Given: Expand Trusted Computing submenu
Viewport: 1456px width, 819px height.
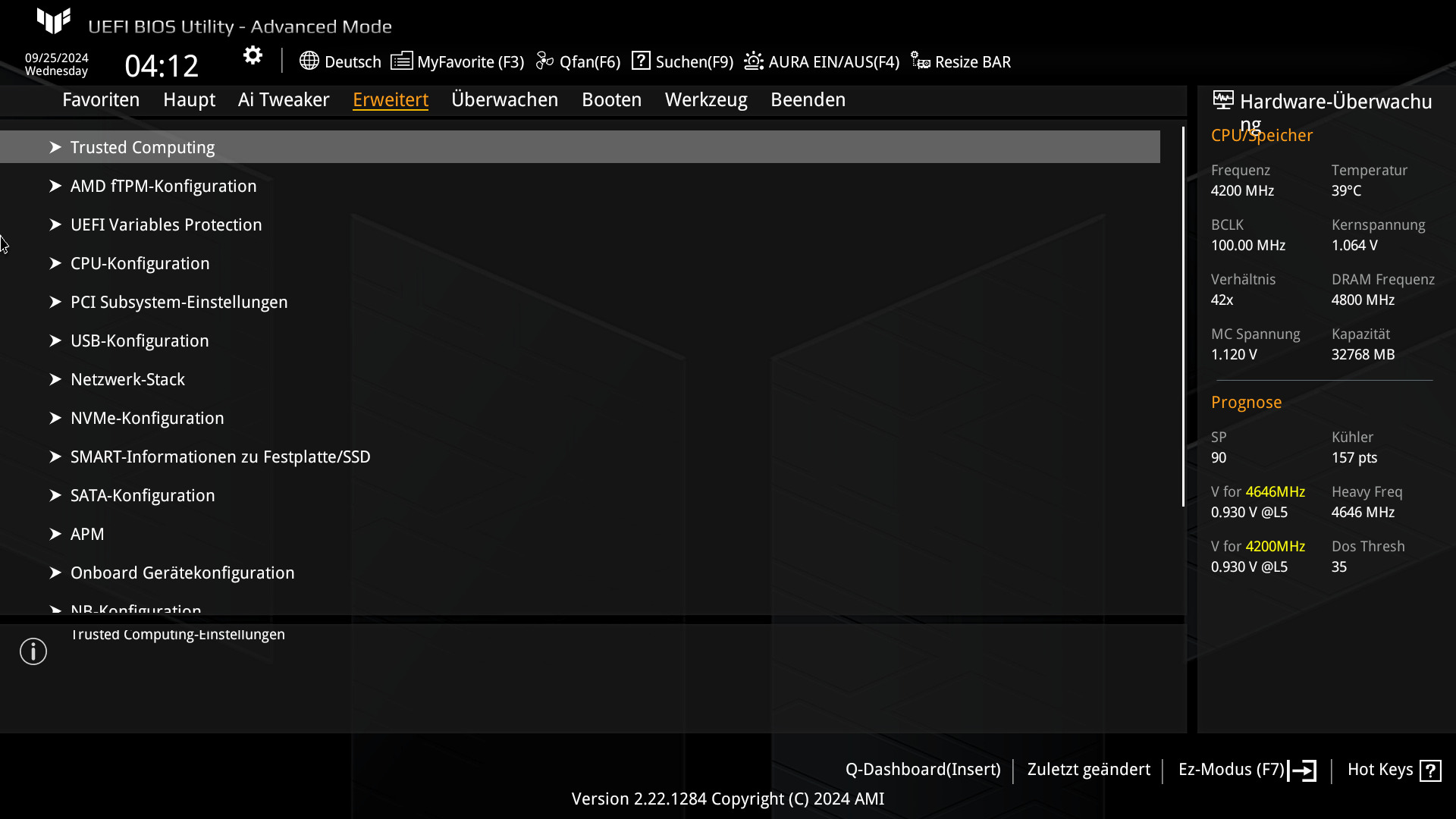Looking at the screenshot, I should (x=143, y=147).
